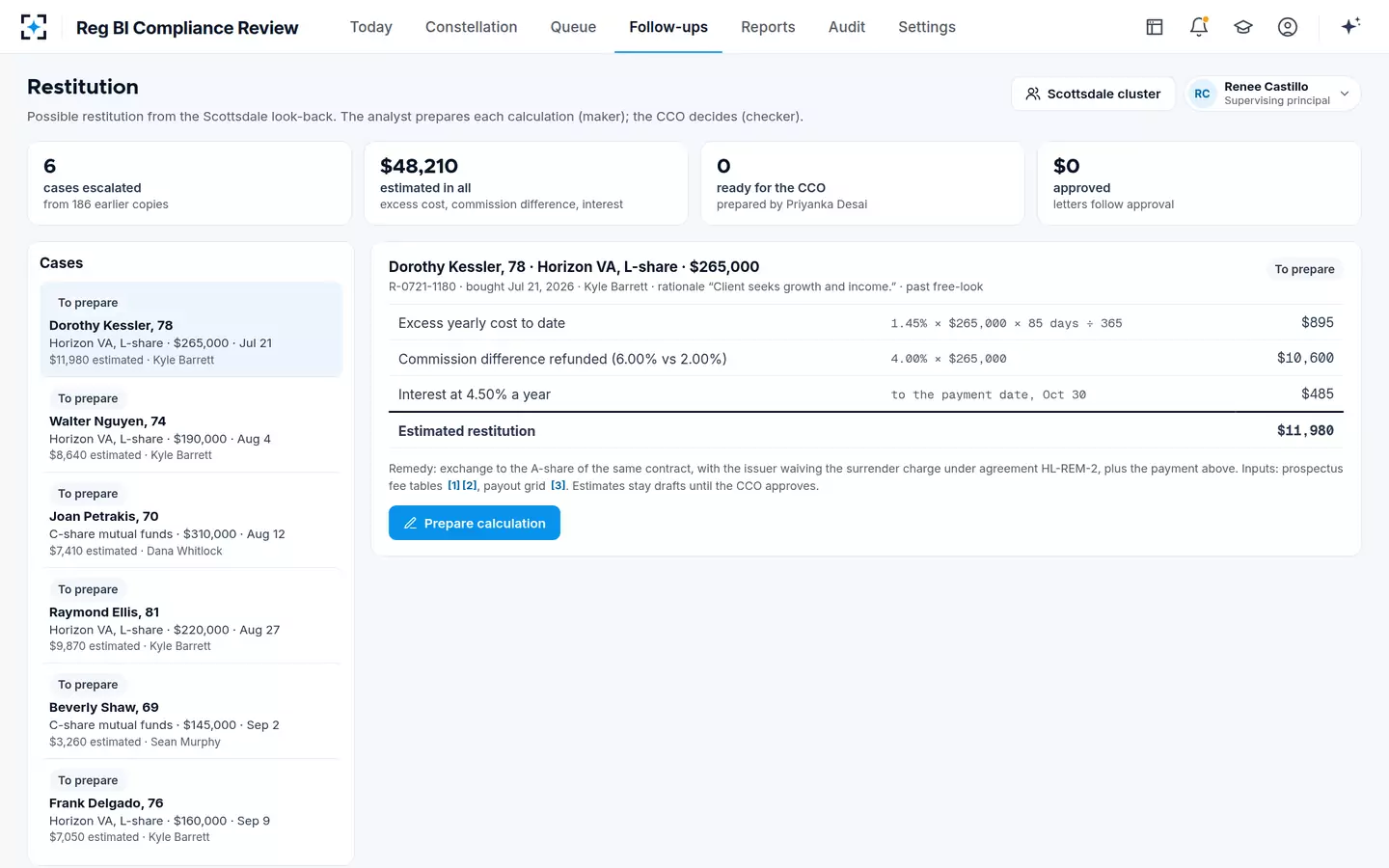Click the $48,210 estimated in all card
Viewport: 1389px width, 868px height.
526,183
